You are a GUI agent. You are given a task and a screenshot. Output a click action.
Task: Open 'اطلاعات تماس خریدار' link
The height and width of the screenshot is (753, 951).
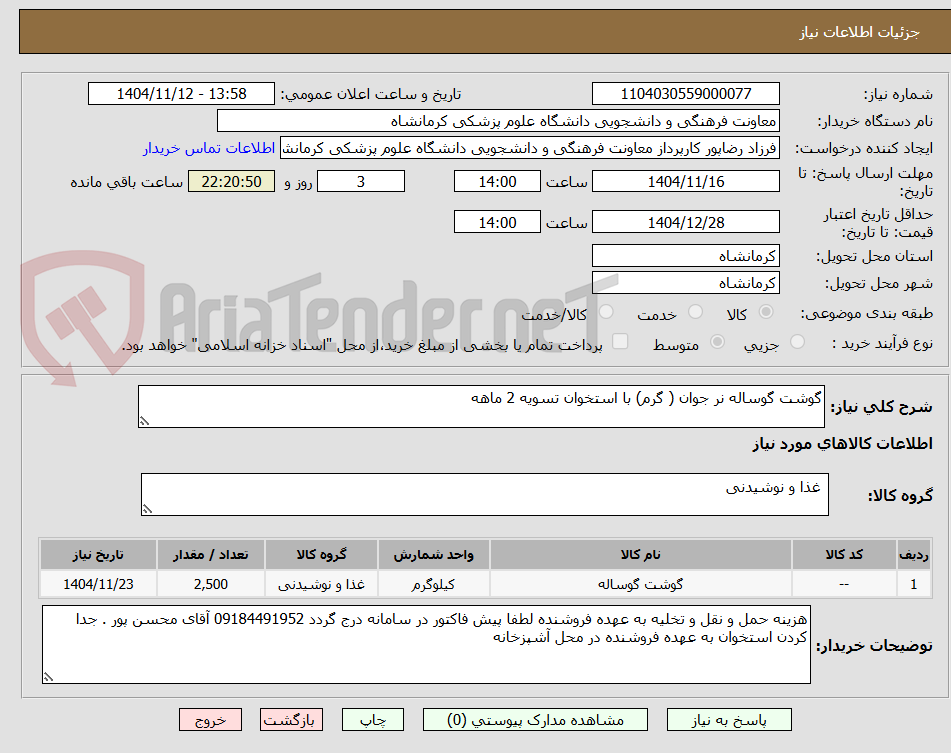coord(209,148)
